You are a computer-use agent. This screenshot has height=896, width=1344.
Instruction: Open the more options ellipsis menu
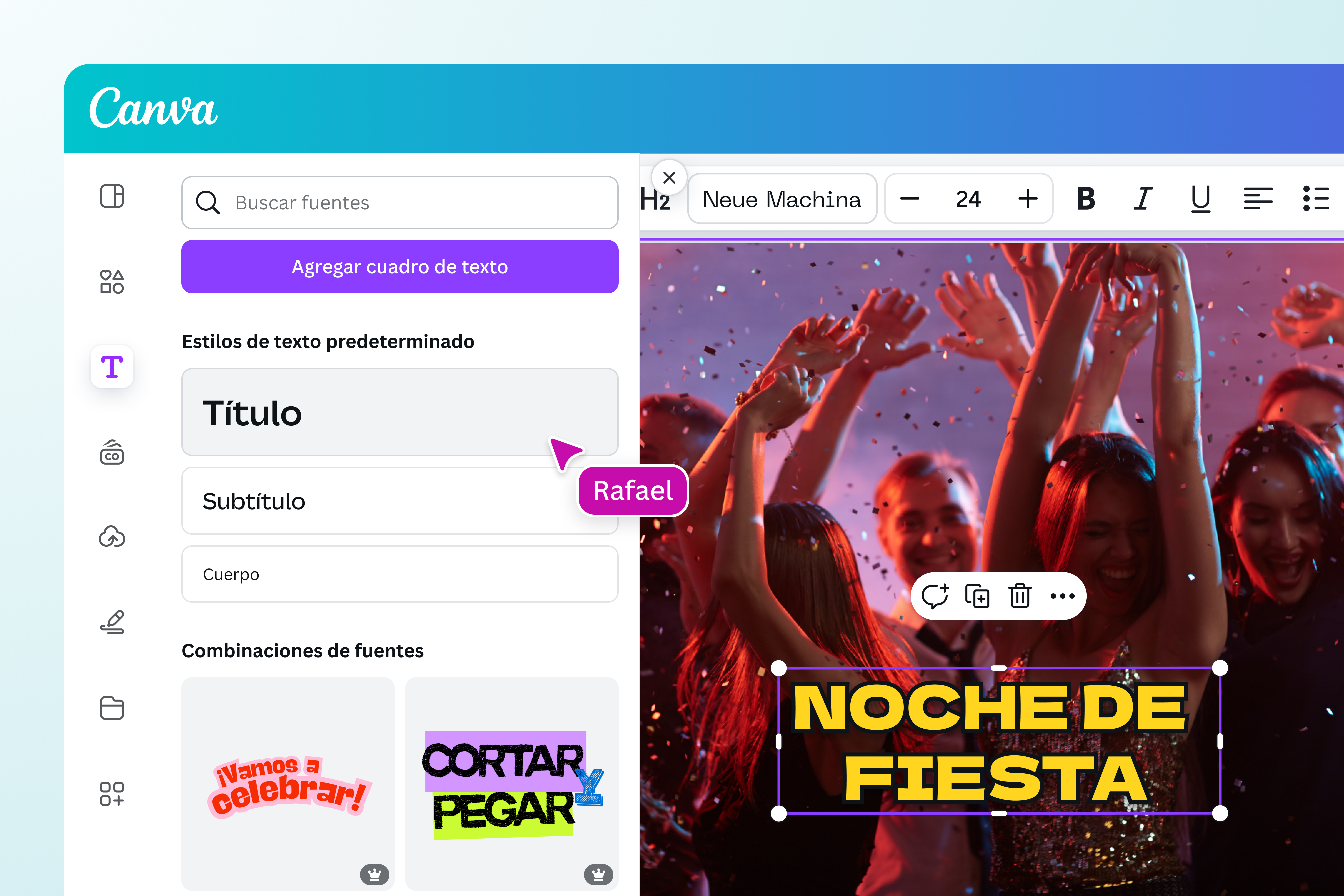(x=1063, y=596)
